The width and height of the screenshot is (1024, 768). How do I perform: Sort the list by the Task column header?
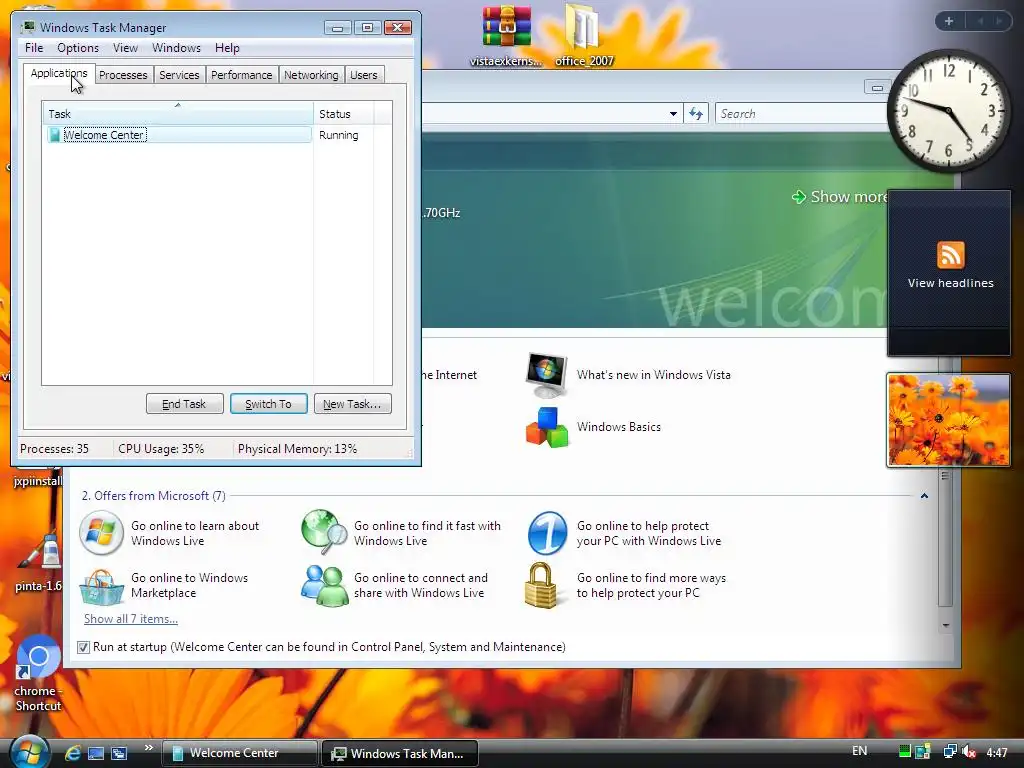(x=178, y=113)
